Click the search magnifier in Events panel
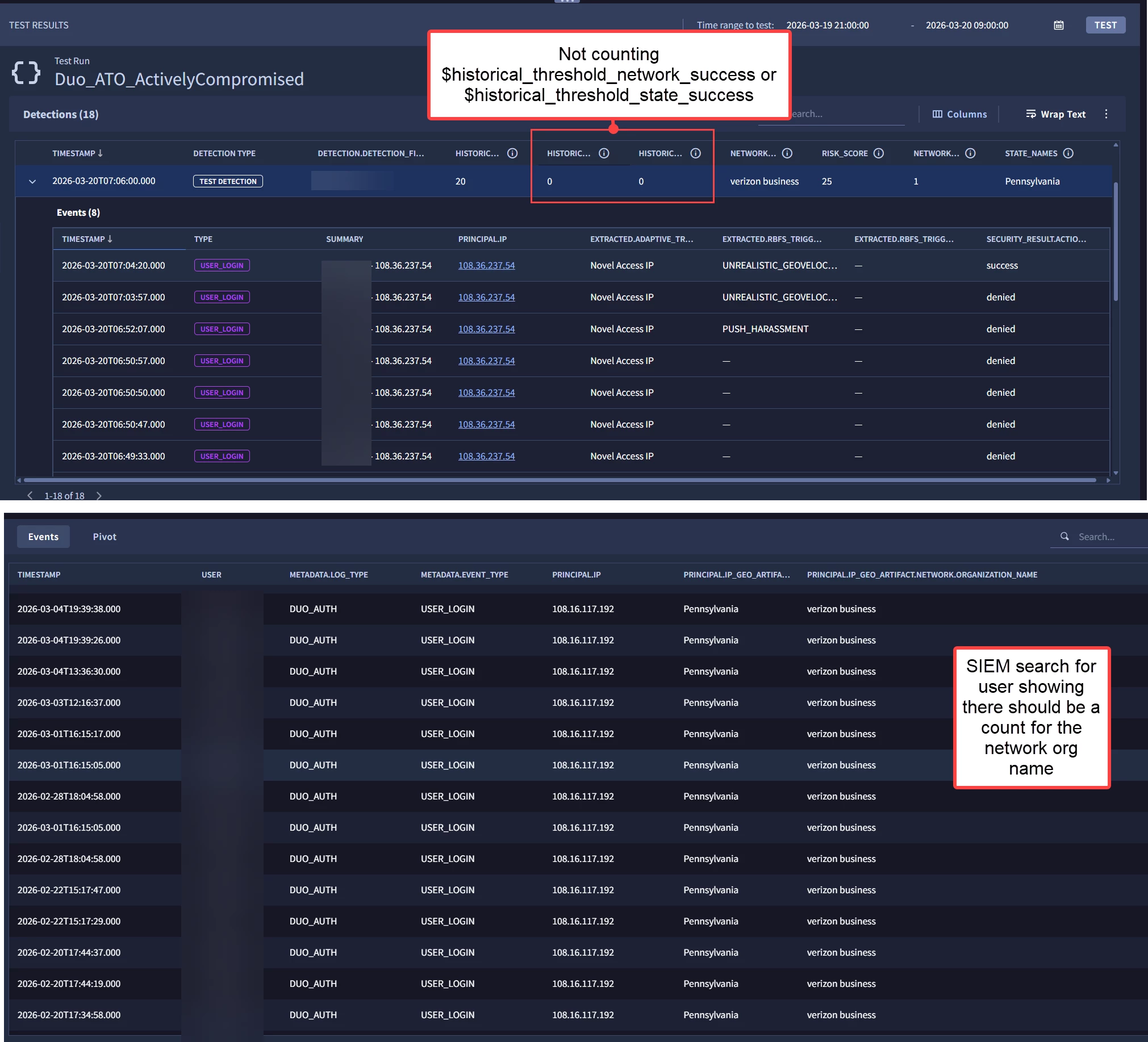1148x1042 pixels. 1064,537
